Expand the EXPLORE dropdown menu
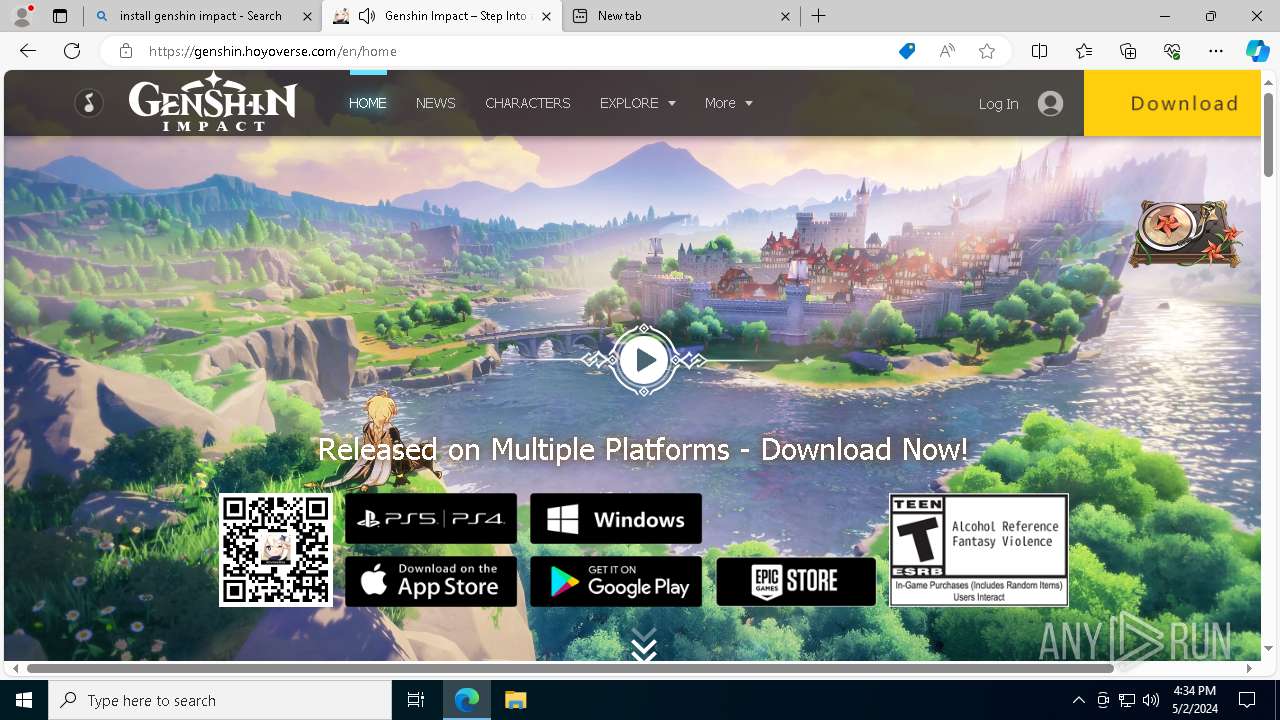 tap(638, 103)
